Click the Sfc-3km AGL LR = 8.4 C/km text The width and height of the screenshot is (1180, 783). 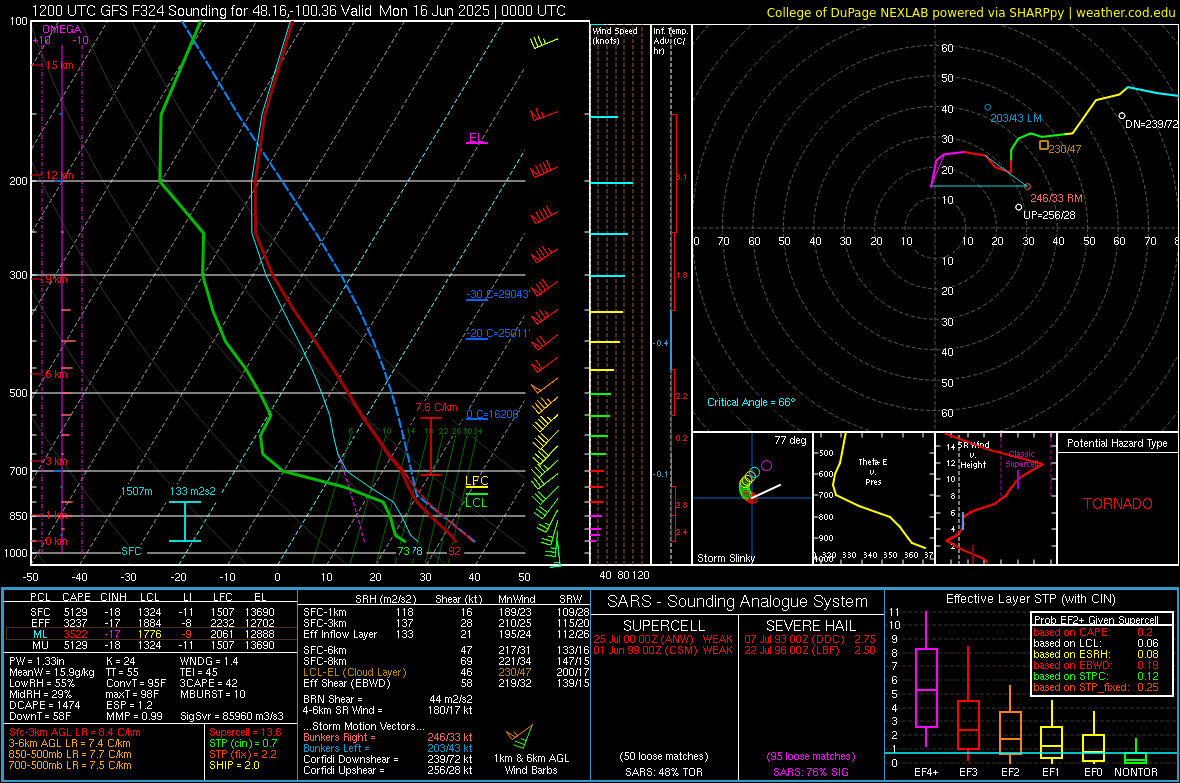75,732
